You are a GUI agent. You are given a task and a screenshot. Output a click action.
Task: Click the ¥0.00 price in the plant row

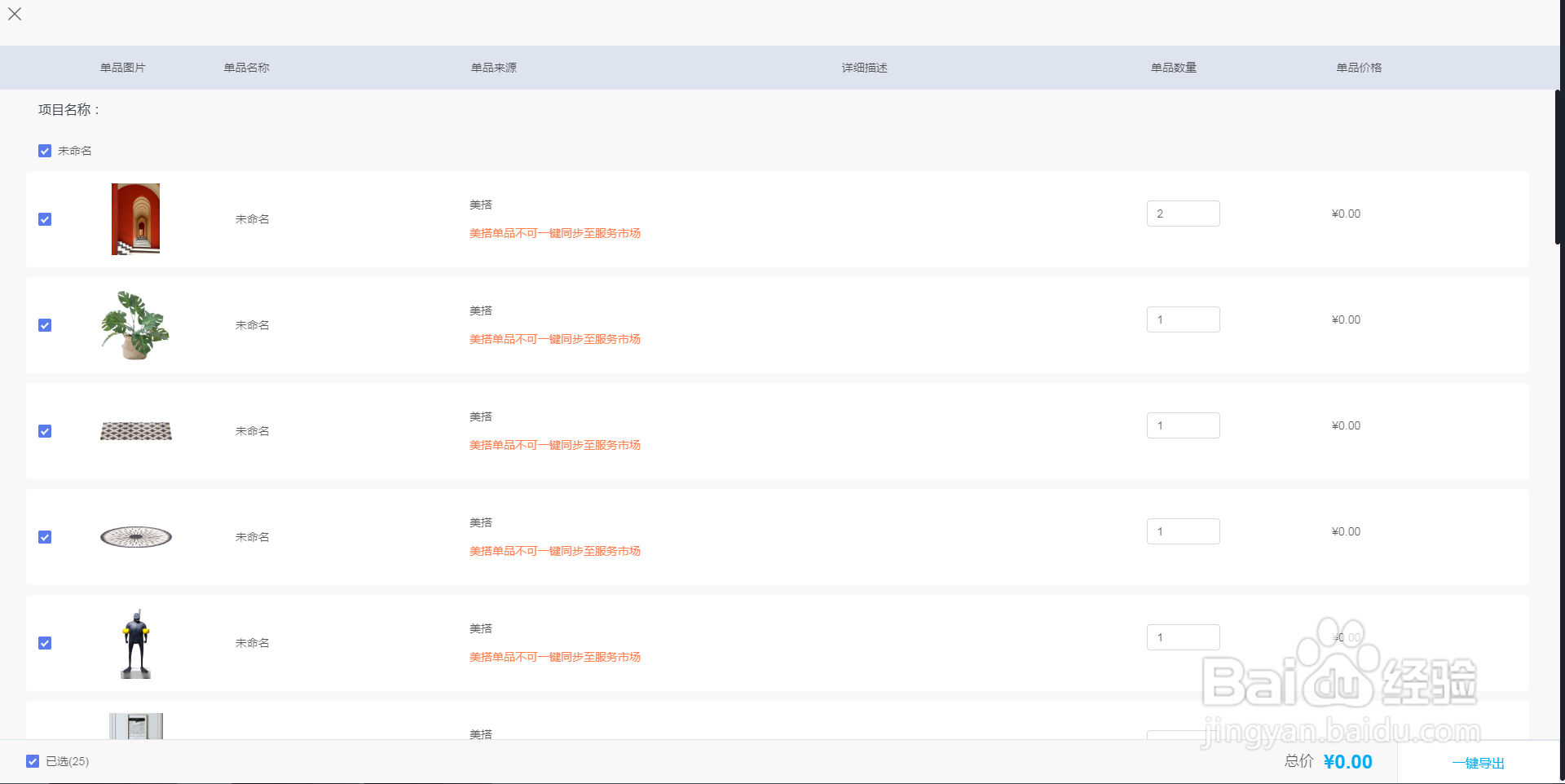[1346, 319]
